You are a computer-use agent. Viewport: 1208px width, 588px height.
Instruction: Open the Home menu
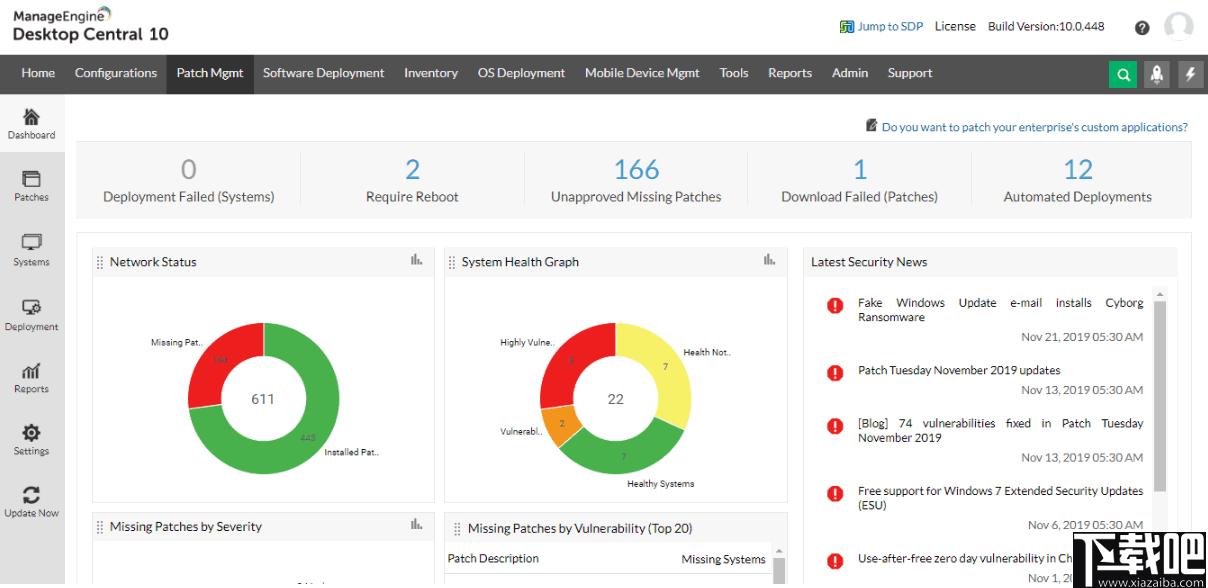coord(38,73)
